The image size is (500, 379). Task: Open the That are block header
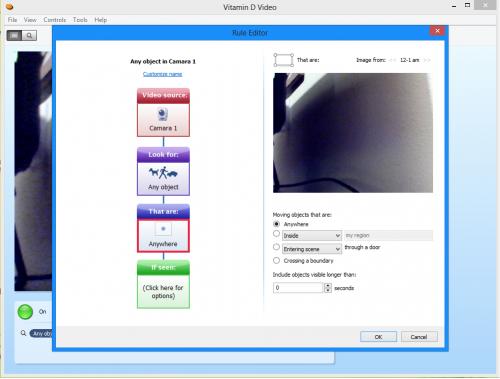163,212
